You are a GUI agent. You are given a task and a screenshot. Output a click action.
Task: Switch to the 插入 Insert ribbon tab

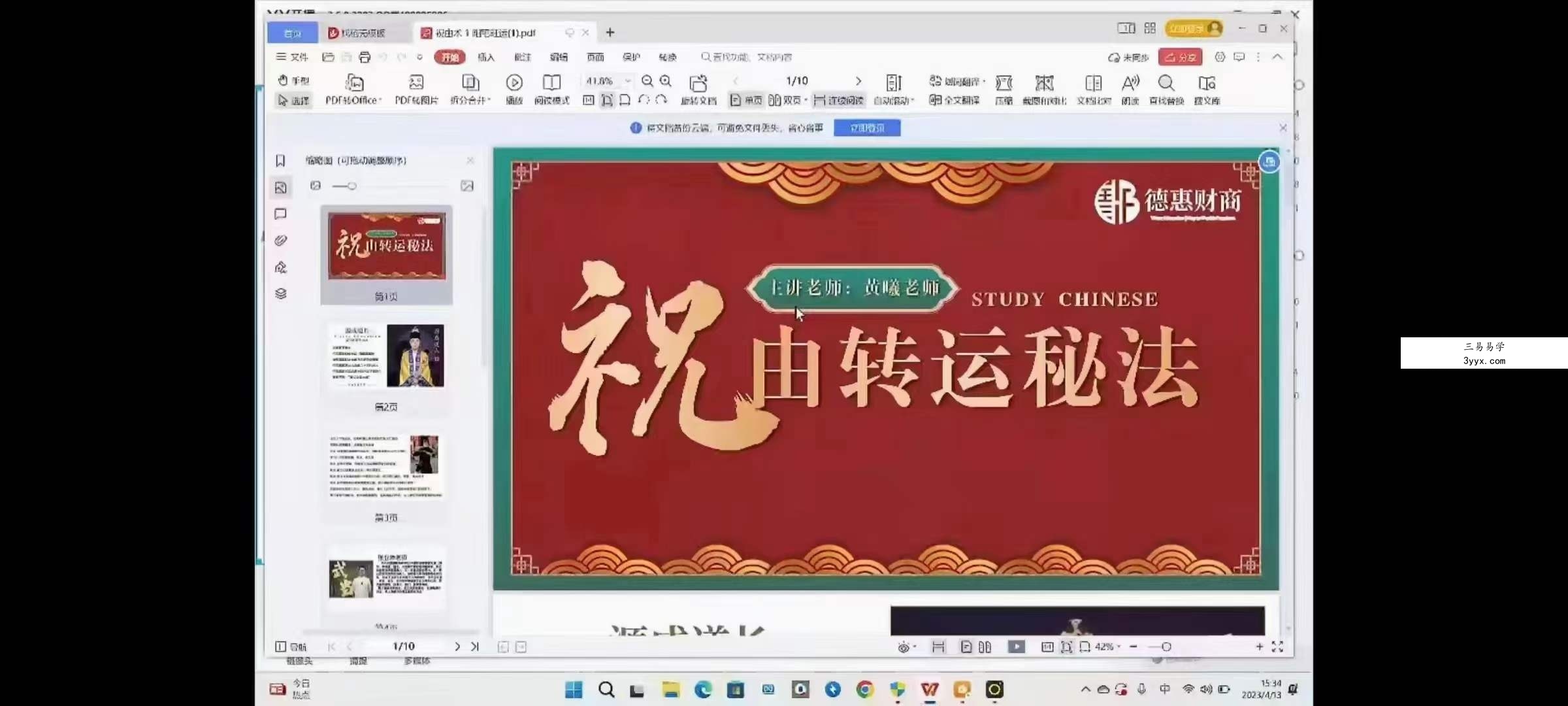coord(486,57)
